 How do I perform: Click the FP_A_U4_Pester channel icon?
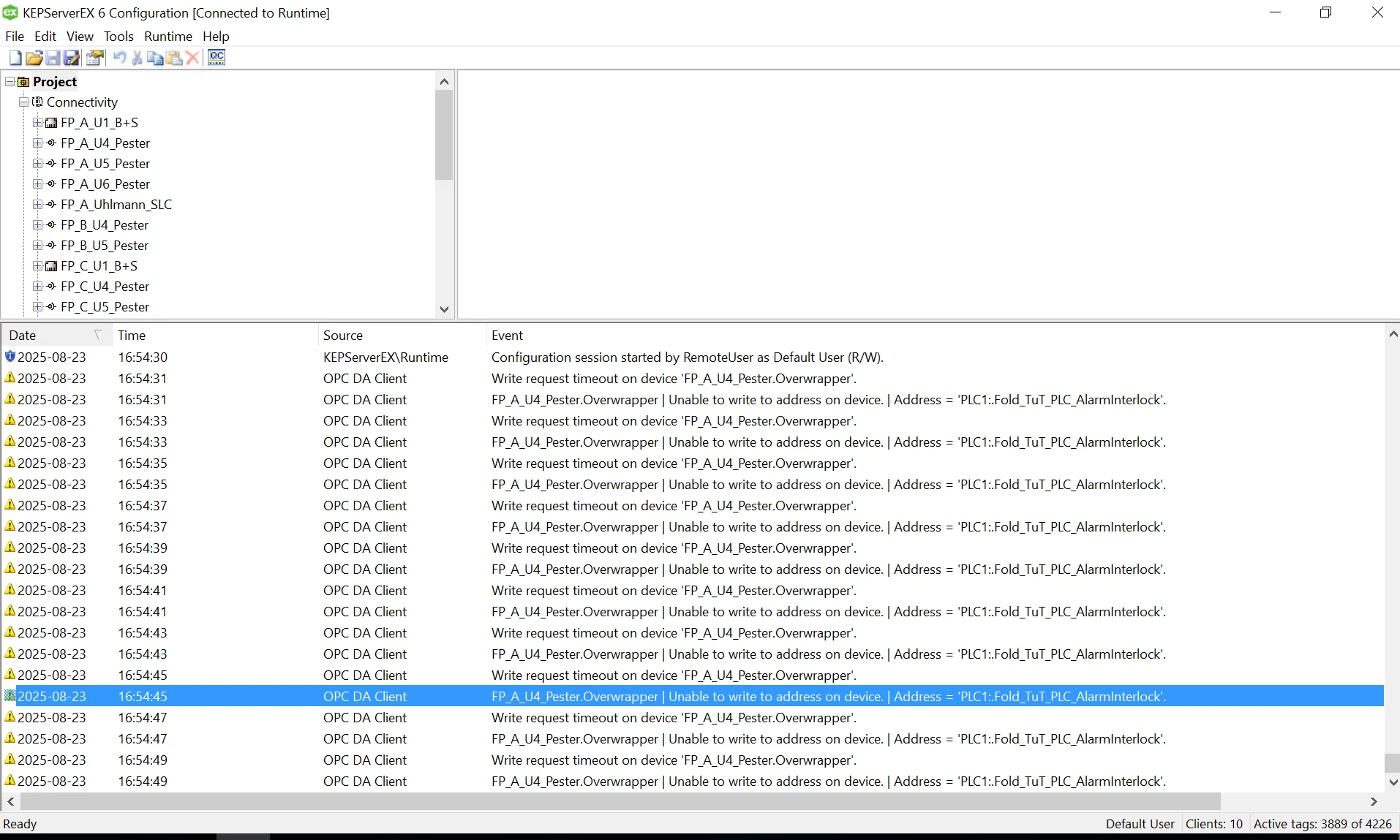click(51, 143)
